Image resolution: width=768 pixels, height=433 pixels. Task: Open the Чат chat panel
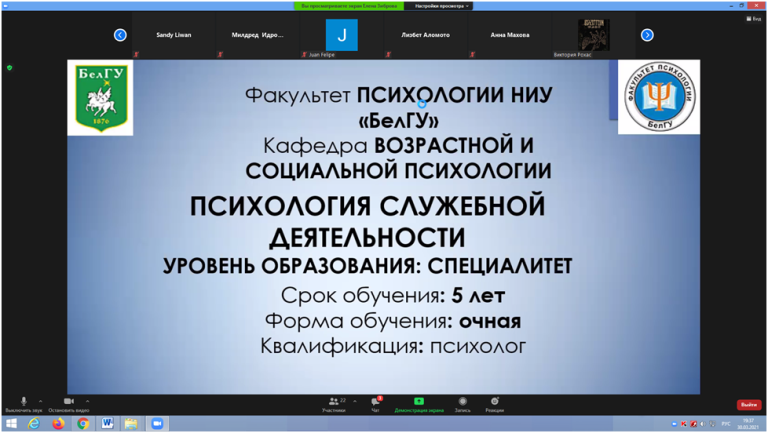pos(375,402)
